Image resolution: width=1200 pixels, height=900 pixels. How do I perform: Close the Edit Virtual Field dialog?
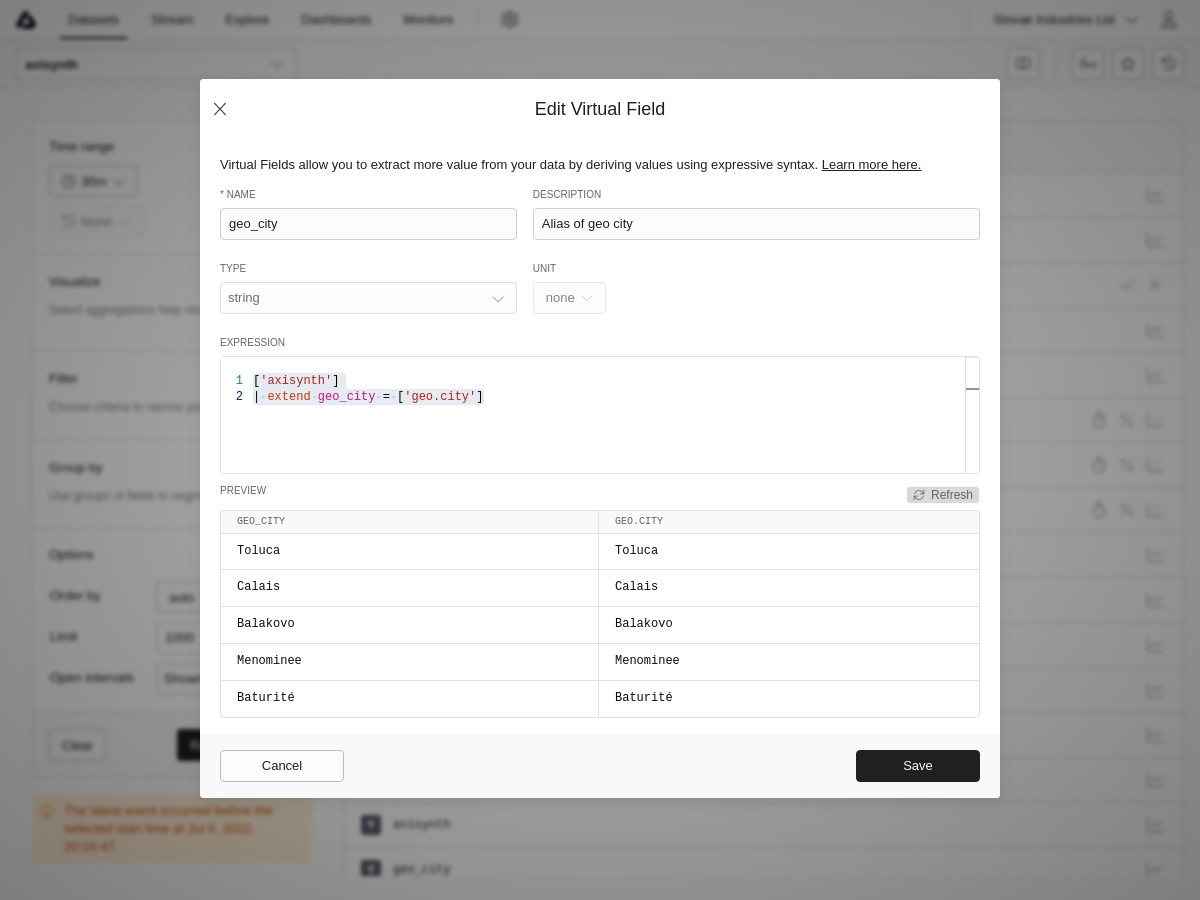point(220,109)
